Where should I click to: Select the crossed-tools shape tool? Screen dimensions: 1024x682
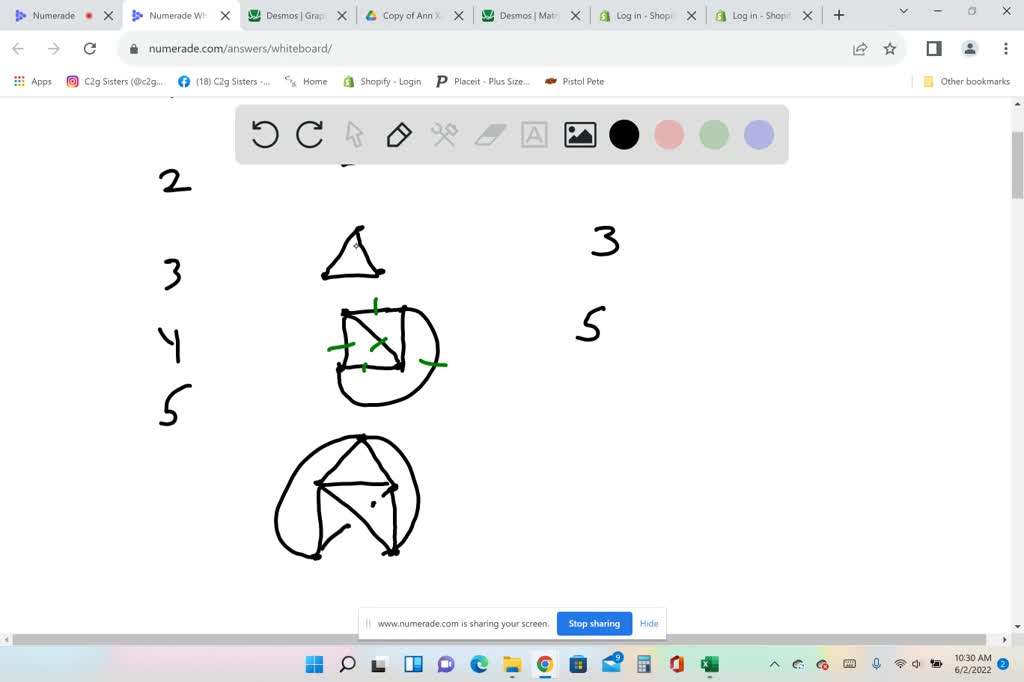[x=444, y=134]
